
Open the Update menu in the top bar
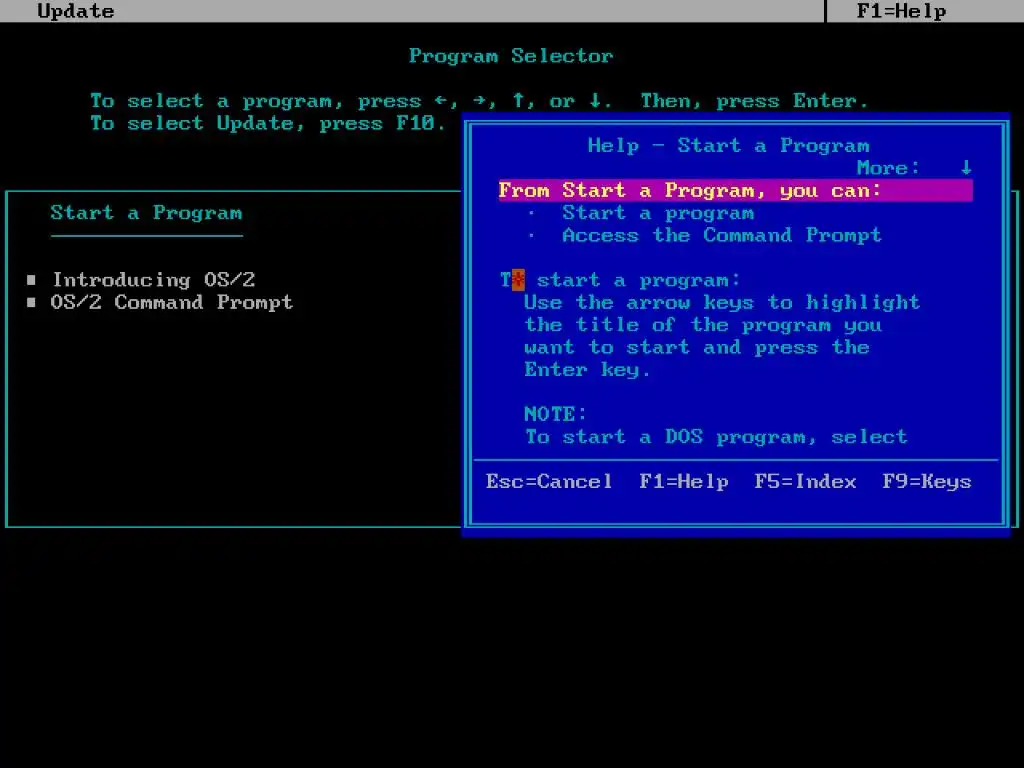click(76, 11)
